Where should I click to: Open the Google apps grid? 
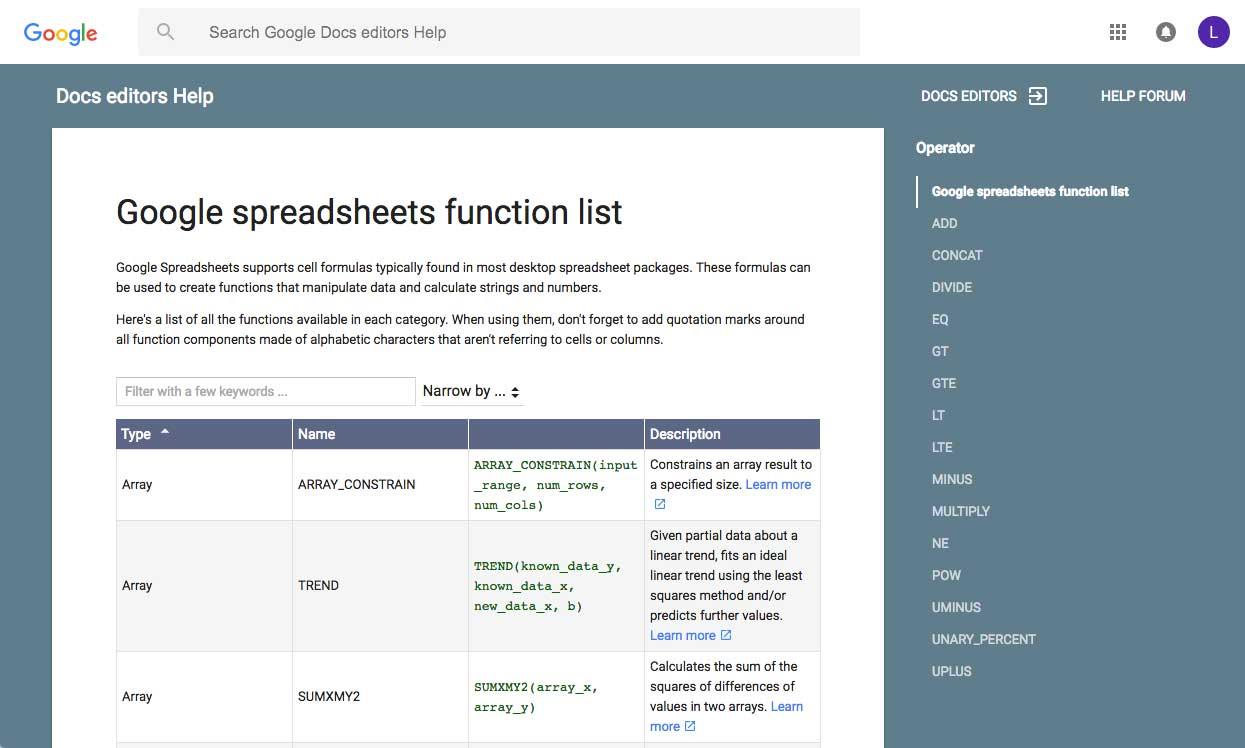pos(1118,32)
